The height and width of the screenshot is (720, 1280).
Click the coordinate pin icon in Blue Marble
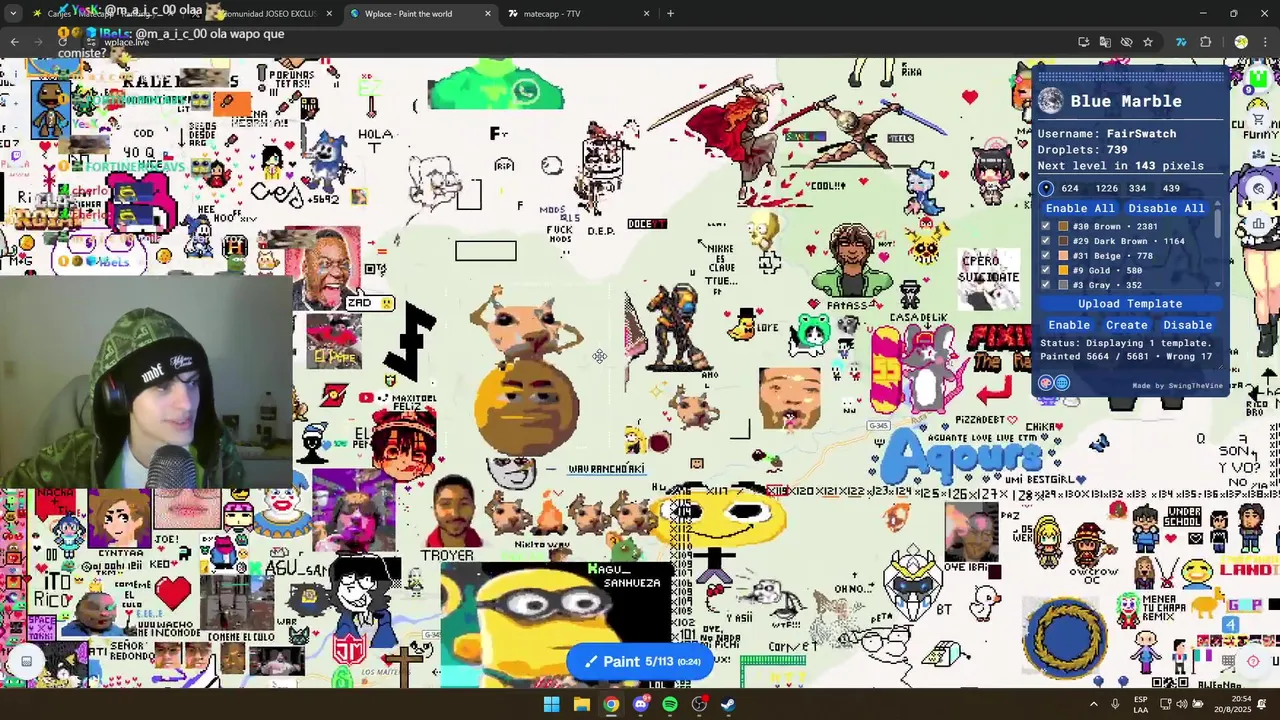(x=1046, y=188)
